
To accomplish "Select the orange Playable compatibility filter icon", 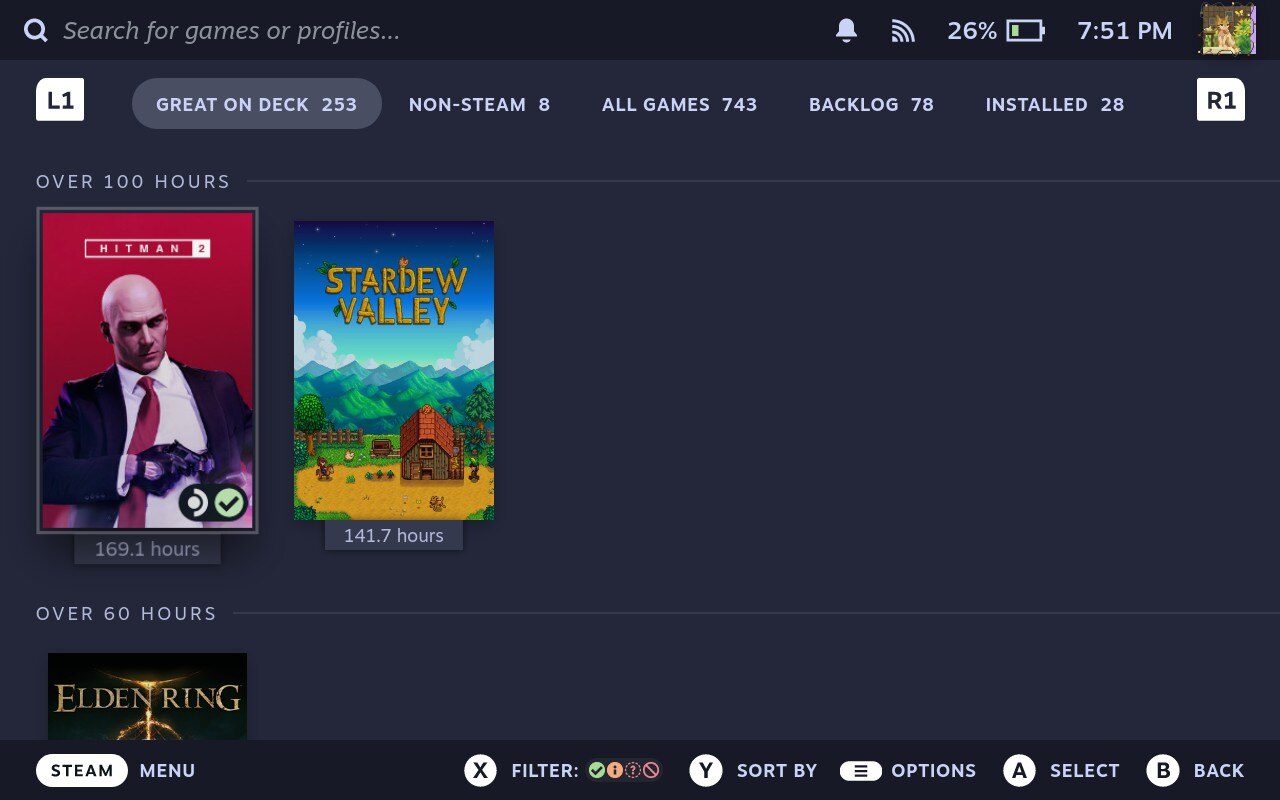I will [x=614, y=770].
